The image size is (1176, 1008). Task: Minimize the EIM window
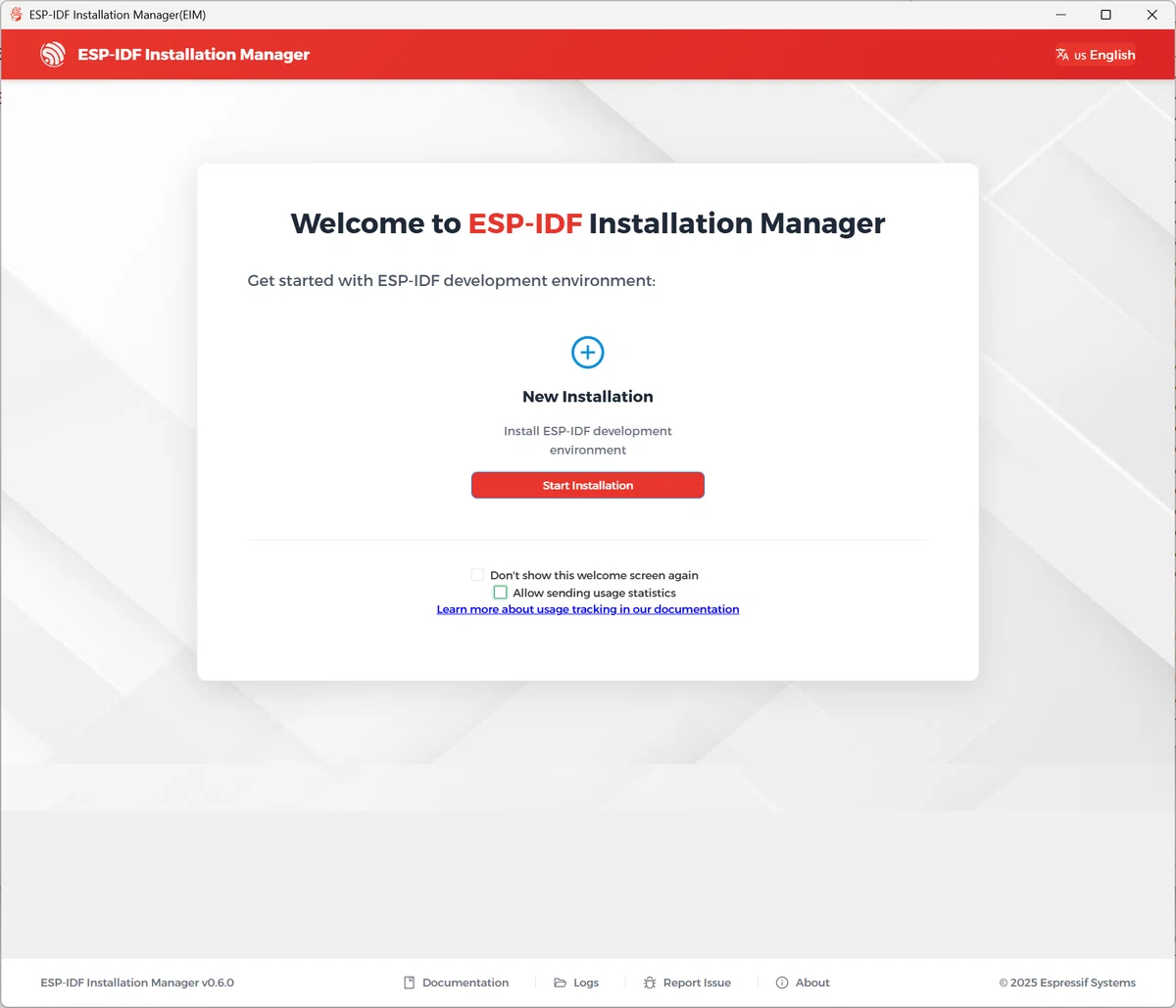click(1061, 15)
